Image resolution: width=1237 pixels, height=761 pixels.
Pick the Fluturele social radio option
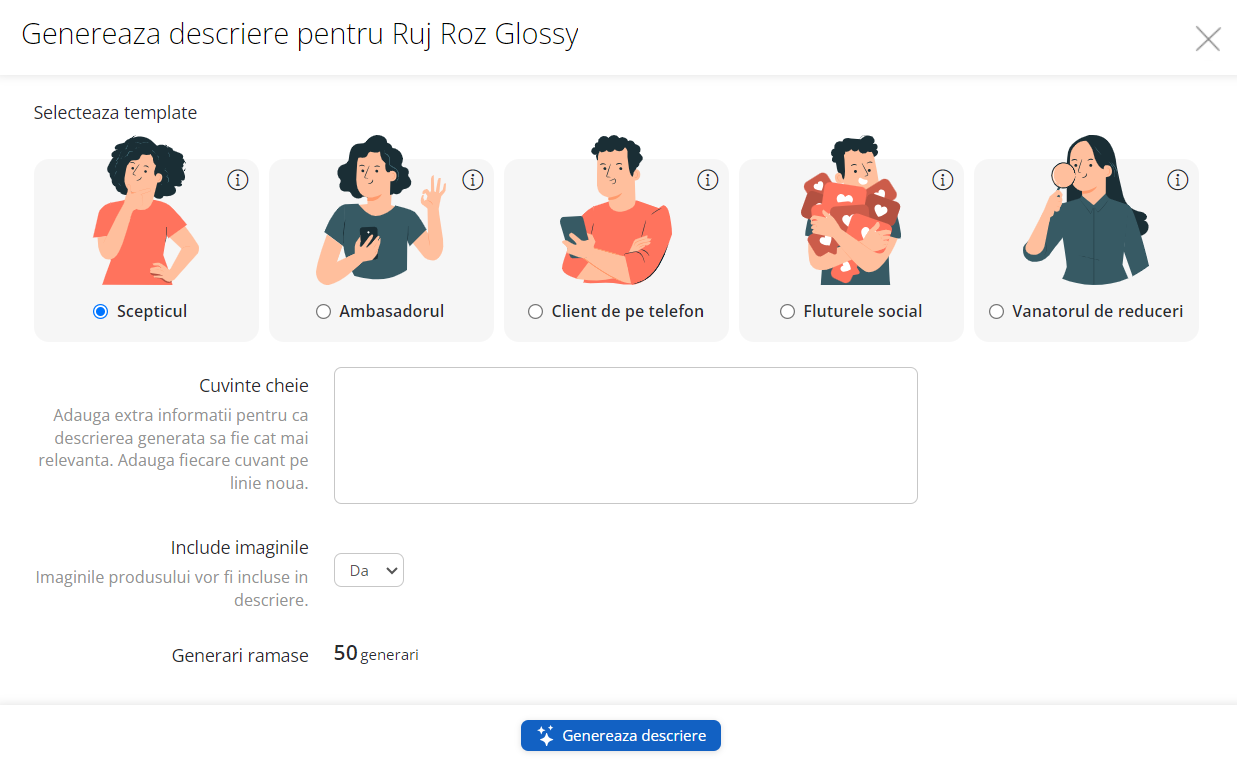tap(787, 312)
